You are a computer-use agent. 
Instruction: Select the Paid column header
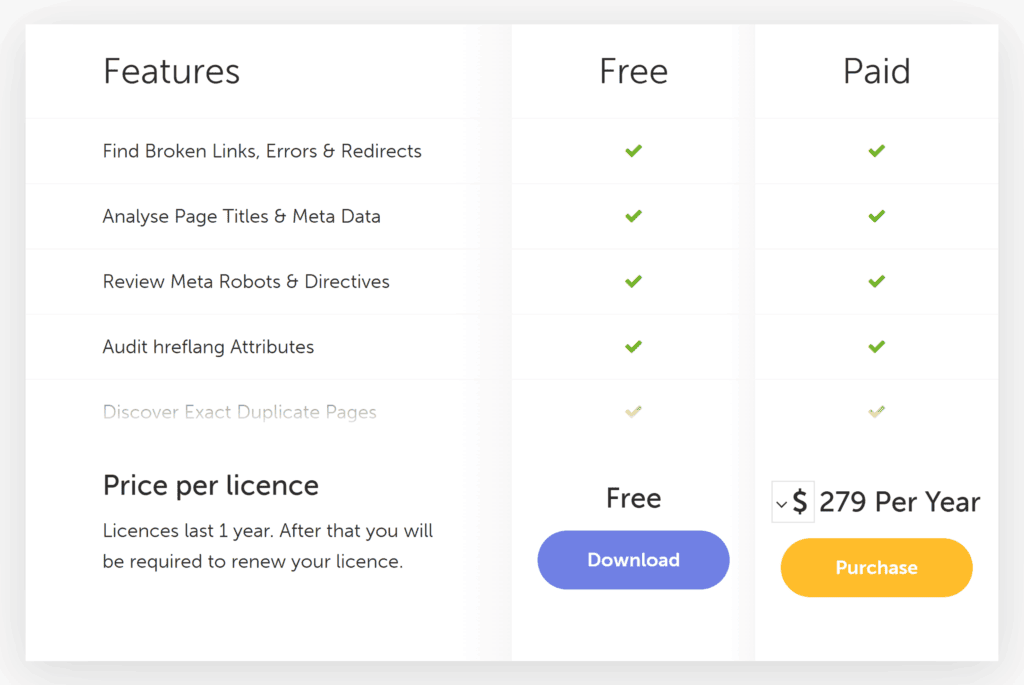click(876, 70)
